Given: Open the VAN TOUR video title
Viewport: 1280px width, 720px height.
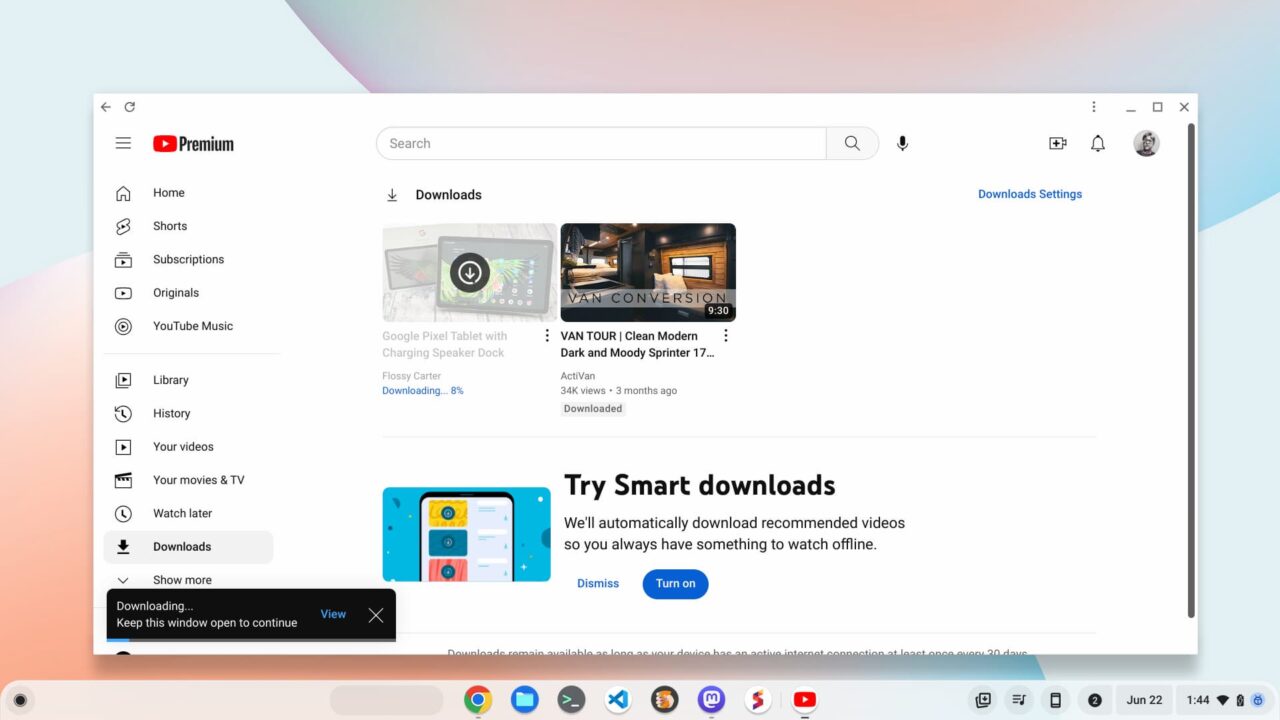Looking at the screenshot, I should [x=637, y=344].
